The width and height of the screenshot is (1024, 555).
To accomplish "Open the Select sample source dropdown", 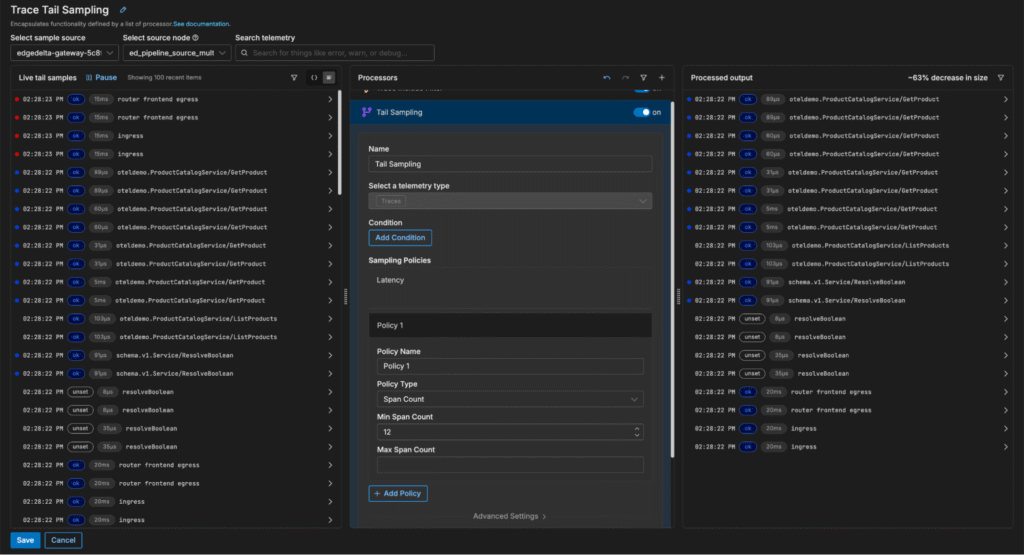I will pyautogui.click(x=64, y=53).
